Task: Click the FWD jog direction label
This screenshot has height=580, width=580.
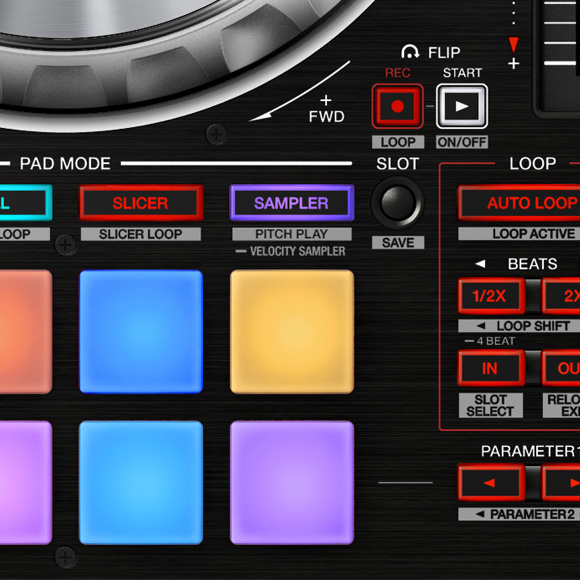Action: (327, 117)
